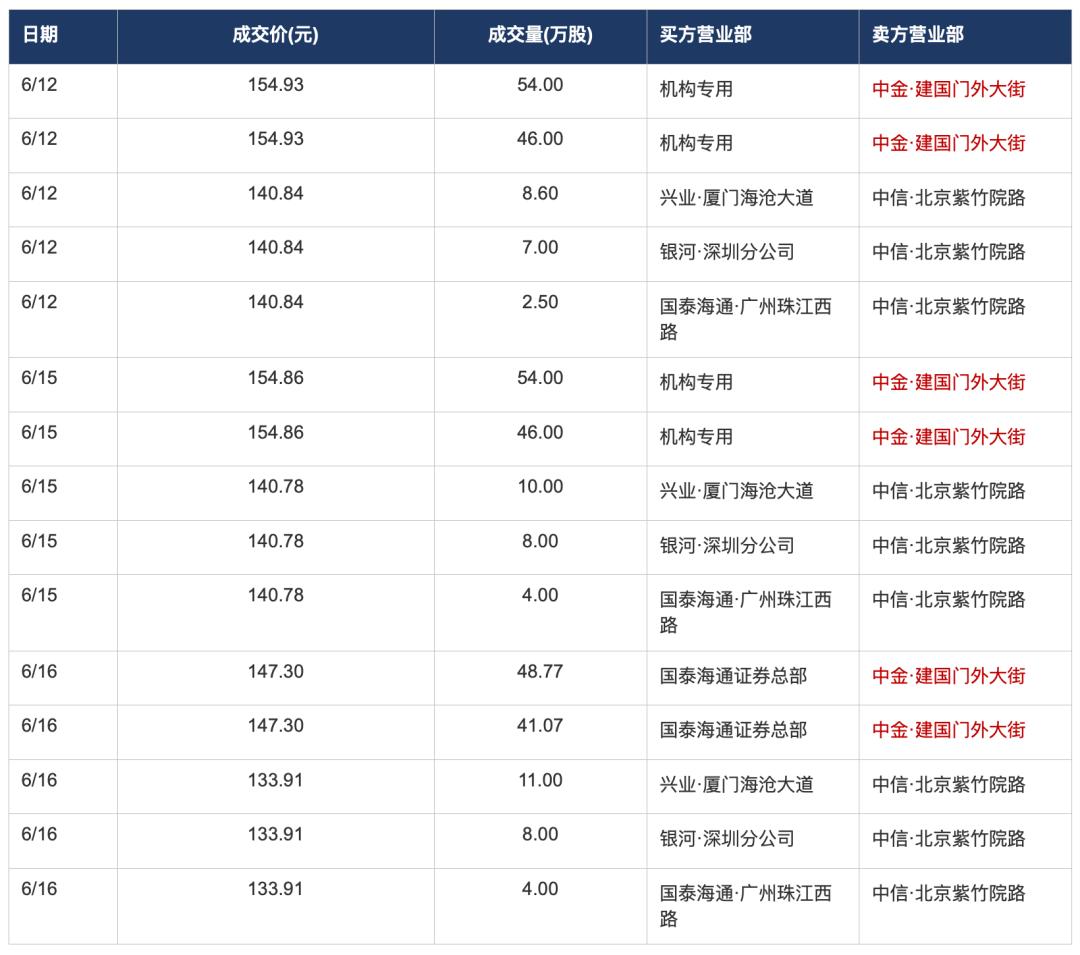1080x955 pixels.
Task: Select 6/12 price 154.93 with volume 46.00
Action: click(276, 138)
